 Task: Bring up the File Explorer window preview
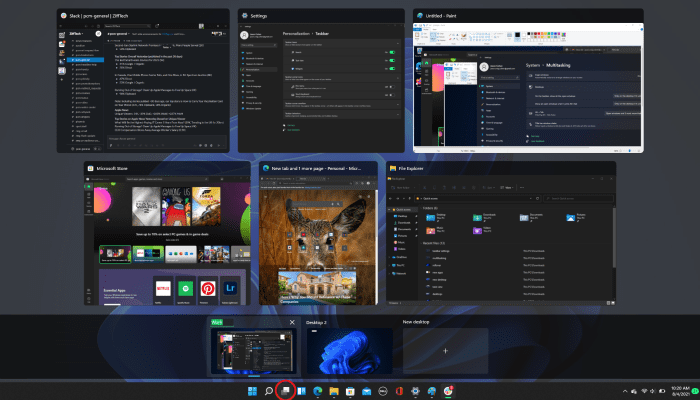[x=501, y=236]
